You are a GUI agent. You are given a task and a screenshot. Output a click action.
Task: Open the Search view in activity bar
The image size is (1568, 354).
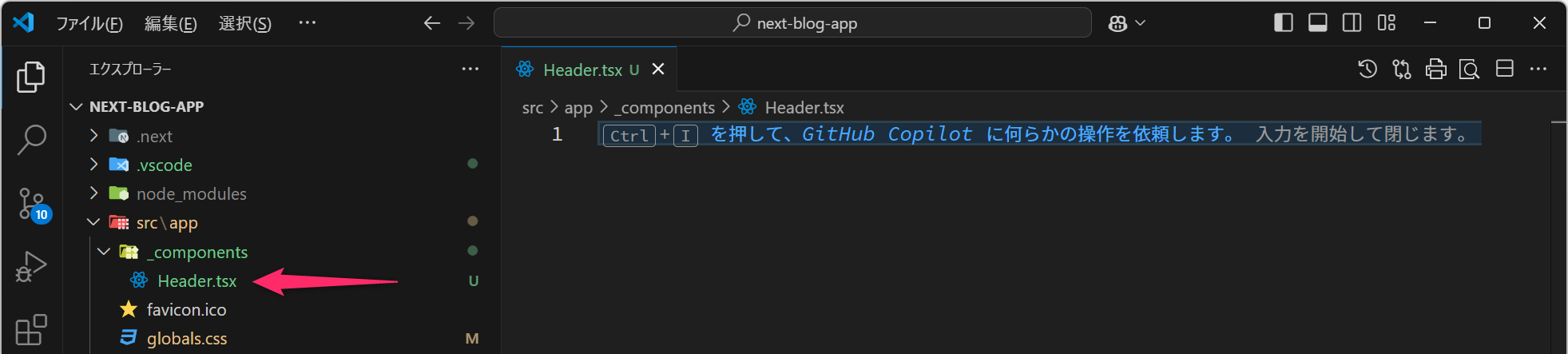[31, 140]
